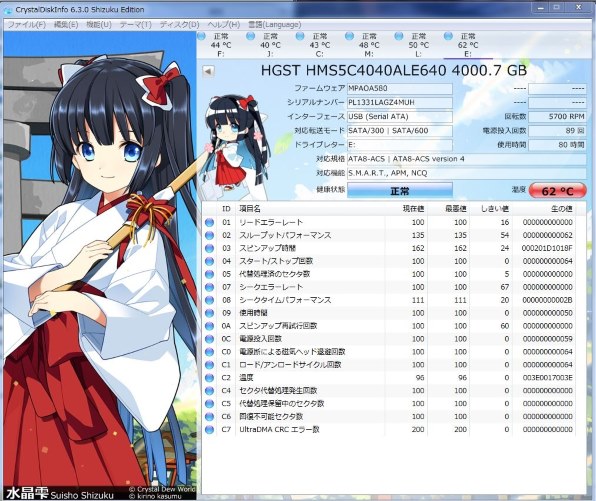Click the transfer mode SATA/300 | SATA/600 field
This screenshot has height=501, width=596.
(399, 131)
